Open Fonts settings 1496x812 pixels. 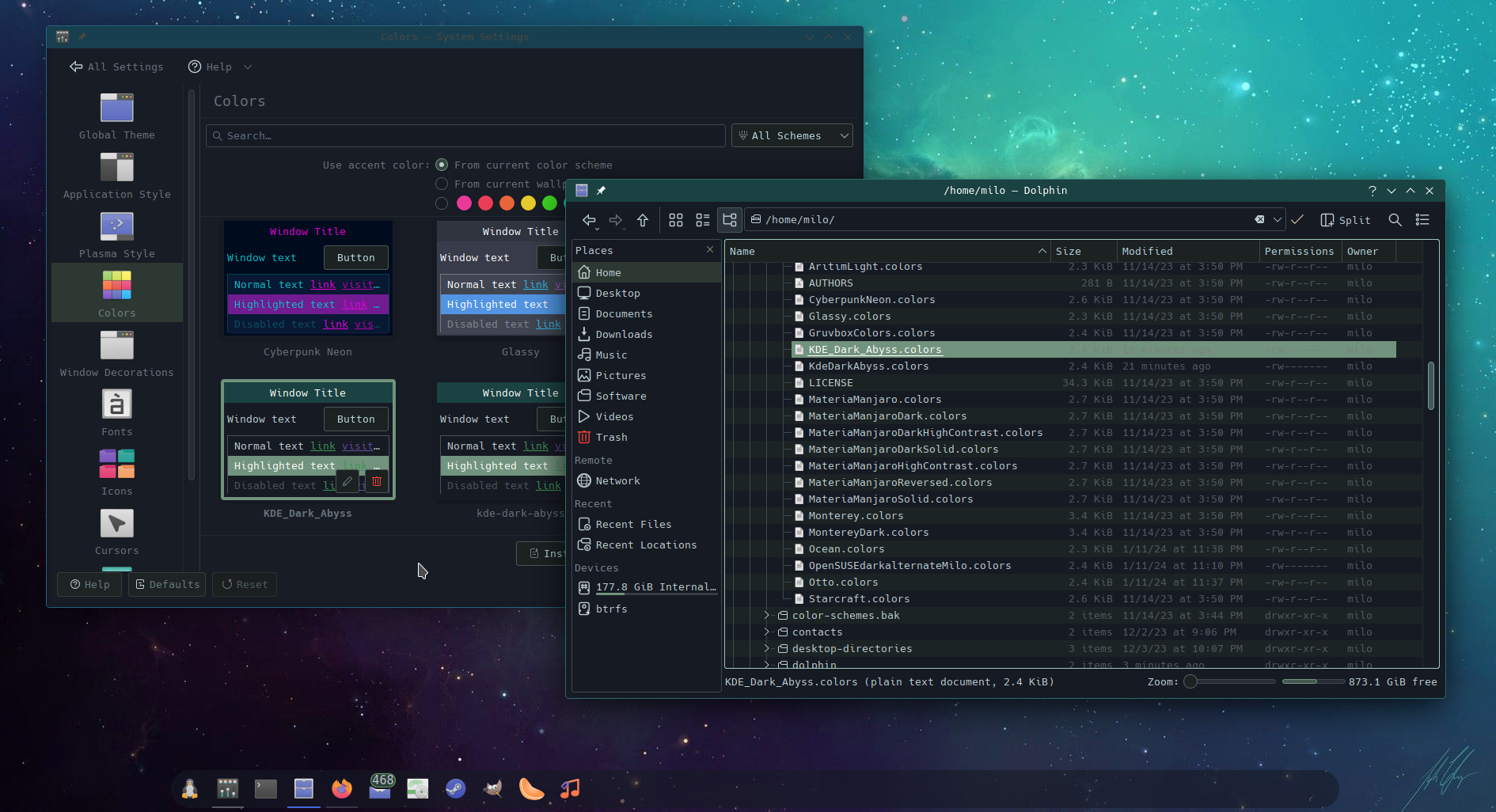[x=117, y=413]
